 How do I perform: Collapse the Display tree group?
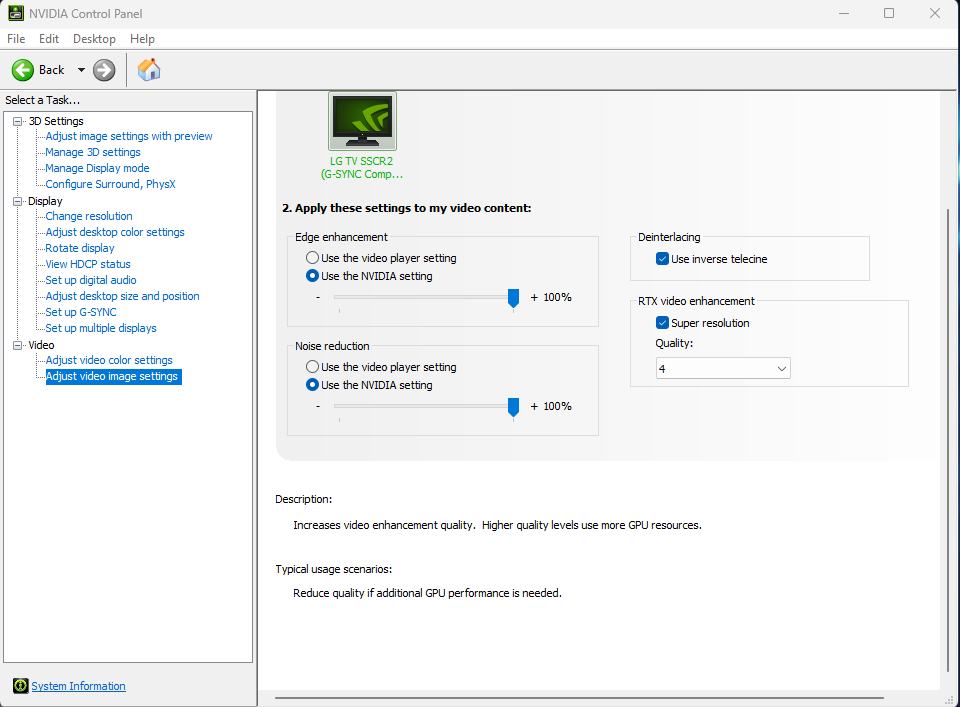click(18, 201)
